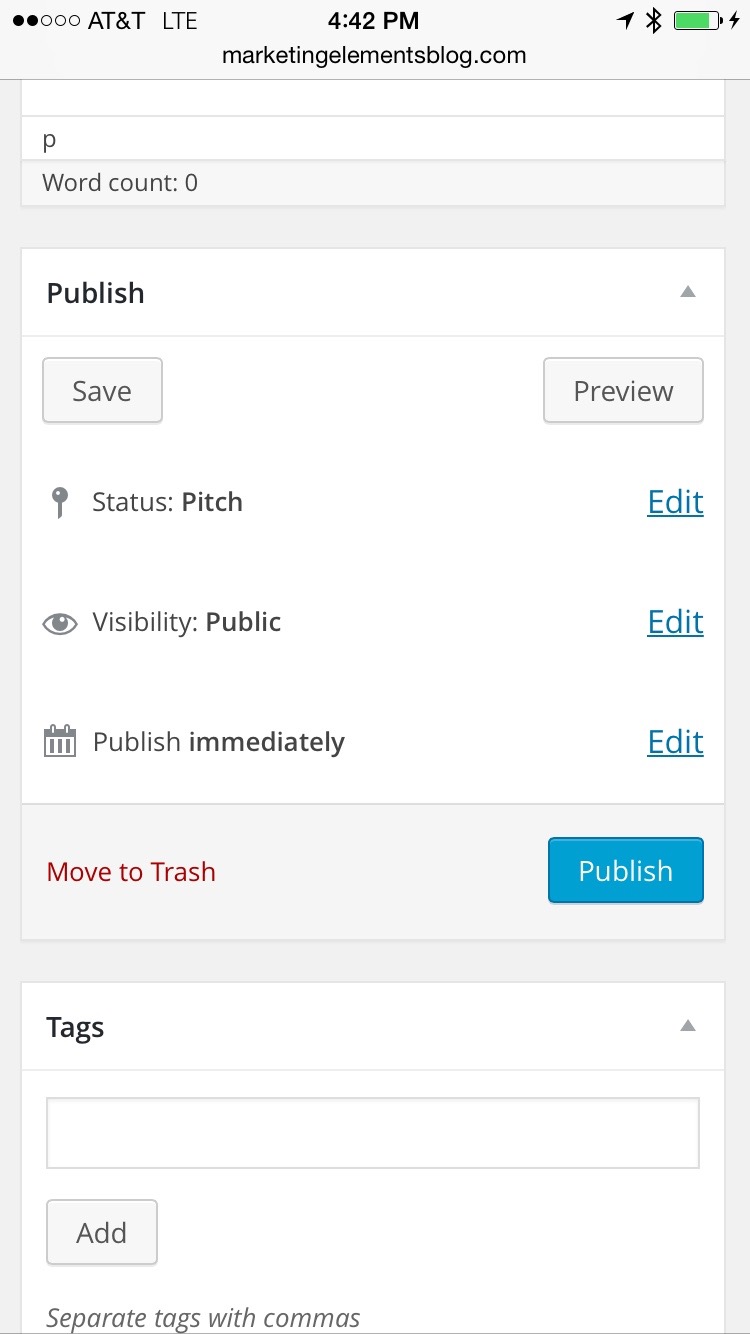Click the status pin icon
This screenshot has height=1334, width=750.
tap(60, 502)
